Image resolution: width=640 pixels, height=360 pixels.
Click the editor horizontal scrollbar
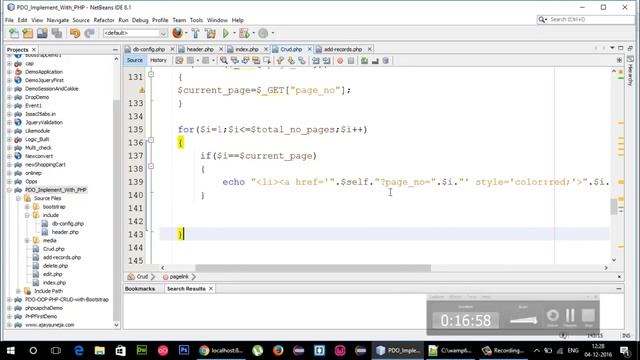(313, 268)
